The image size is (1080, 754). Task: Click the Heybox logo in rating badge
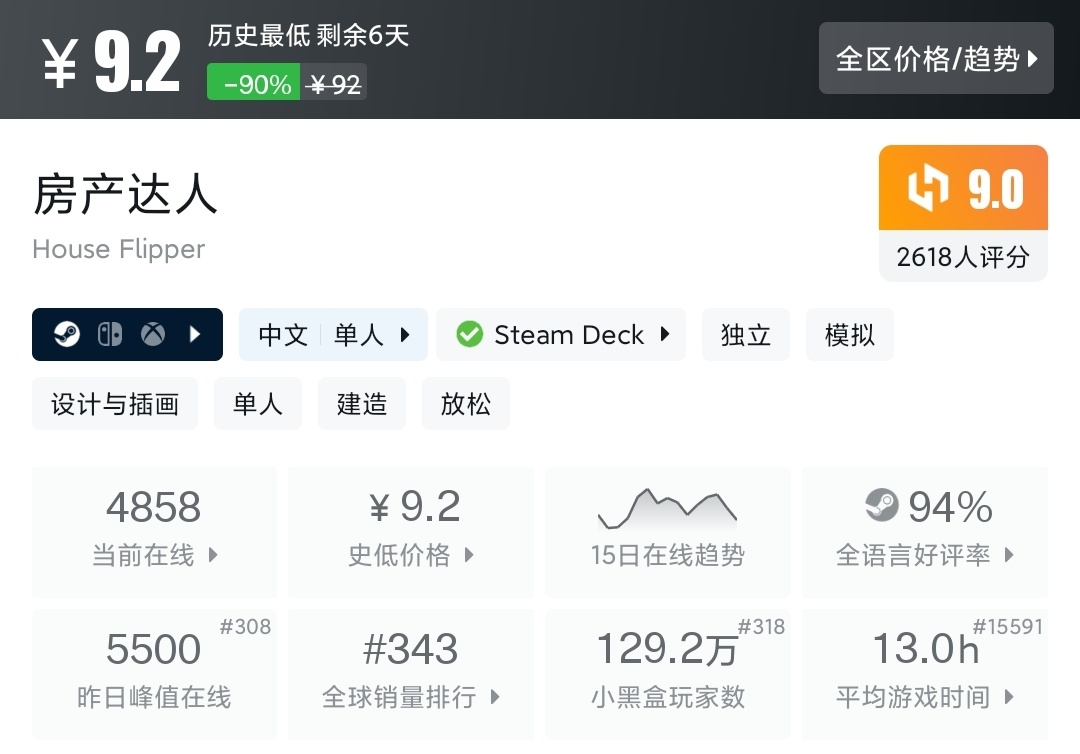927,189
